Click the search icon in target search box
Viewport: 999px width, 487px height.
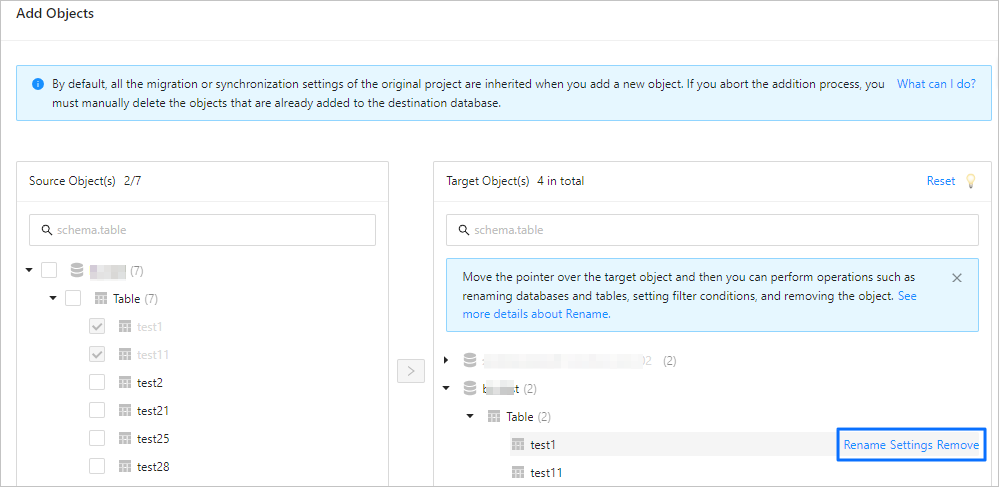pyautogui.click(x=464, y=230)
